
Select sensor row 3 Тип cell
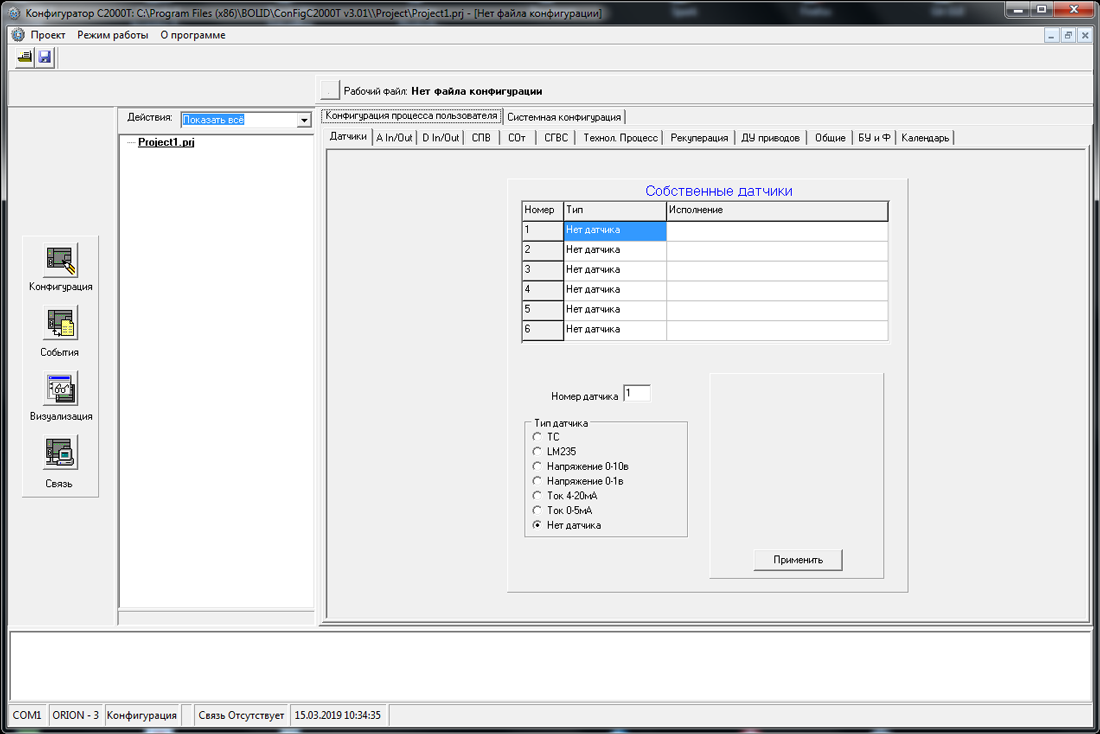[x=614, y=270]
